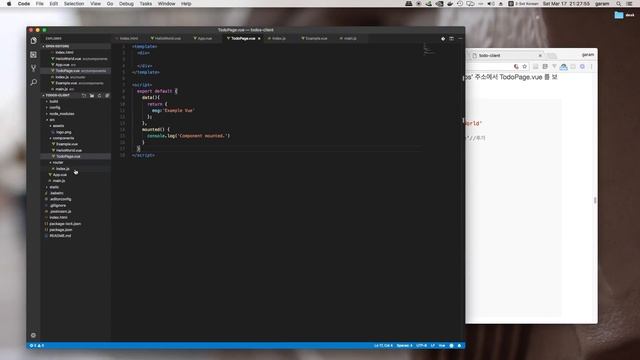This screenshot has width=640, height=360.
Task: Expand the config folder
Action: (x=54, y=107)
